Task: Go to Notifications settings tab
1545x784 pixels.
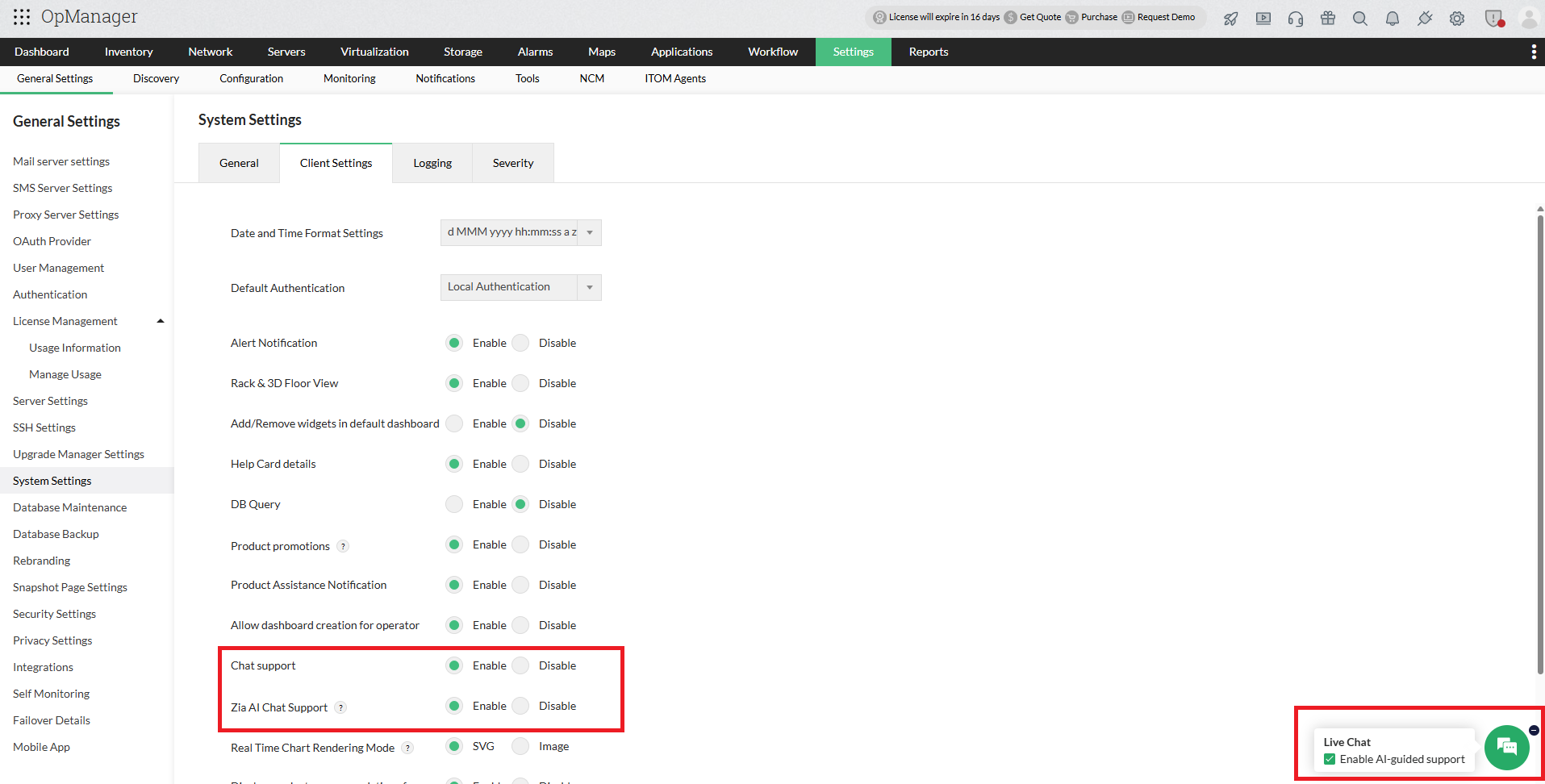Action: [x=445, y=78]
